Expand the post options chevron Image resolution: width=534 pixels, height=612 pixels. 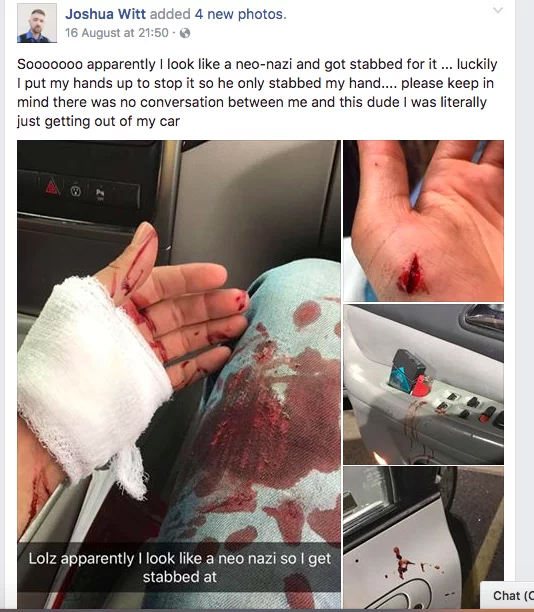pyautogui.click(x=498, y=11)
